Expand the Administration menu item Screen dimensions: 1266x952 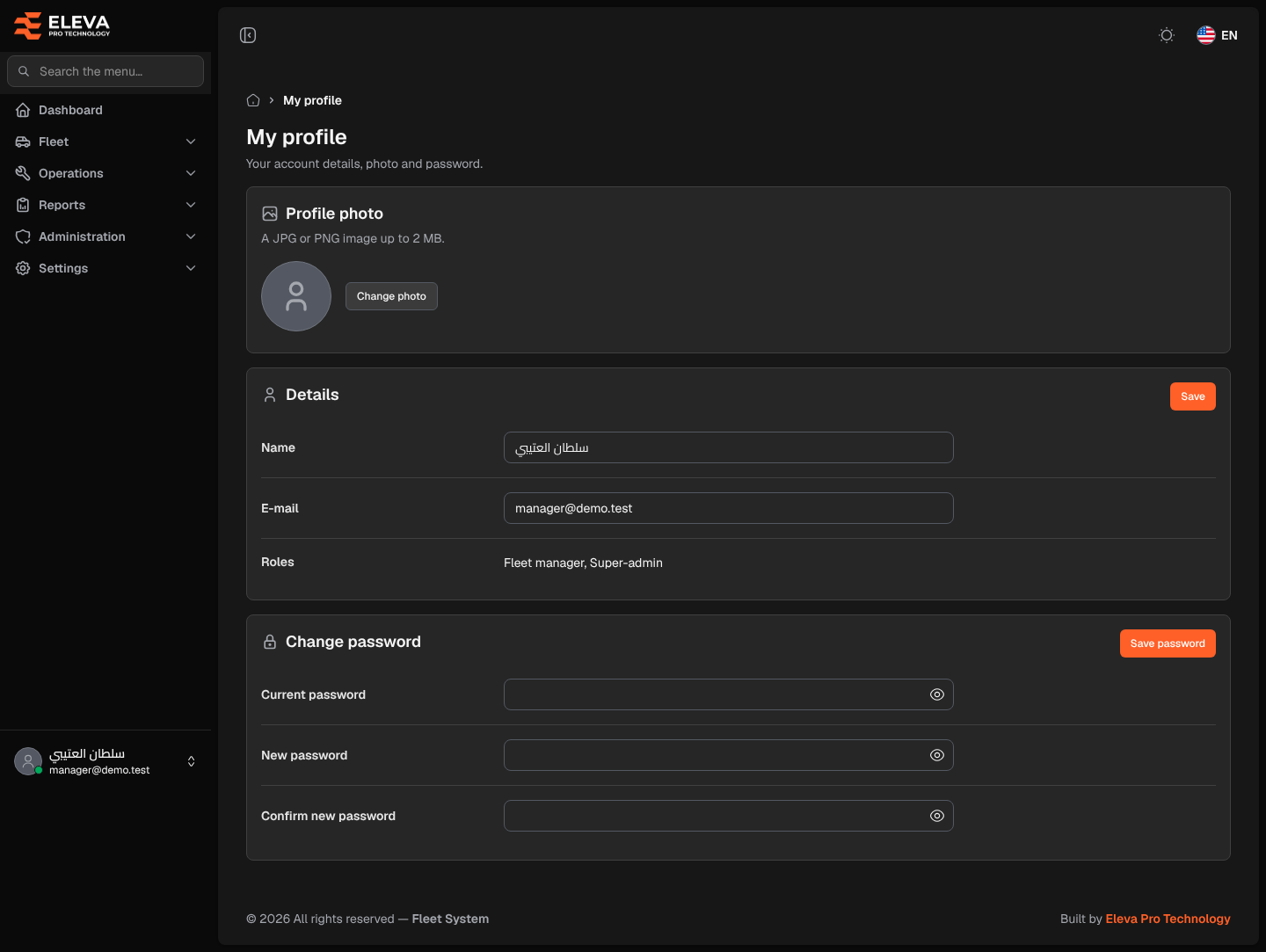[105, 236]
